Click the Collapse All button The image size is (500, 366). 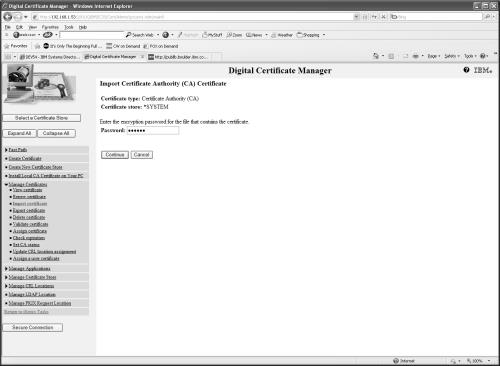(56, 133)
